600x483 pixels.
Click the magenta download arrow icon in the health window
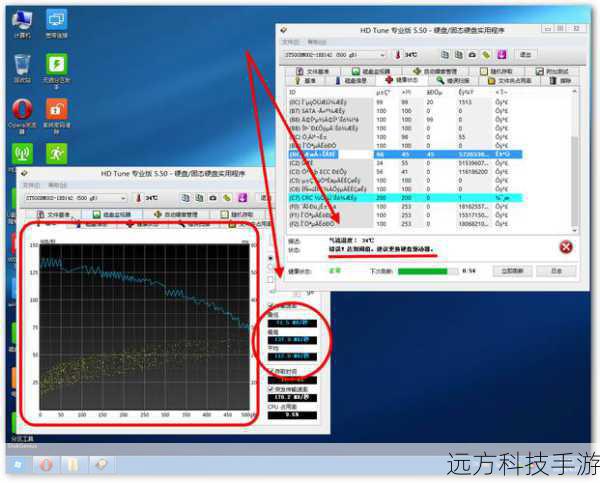click(x=502, y=55)
